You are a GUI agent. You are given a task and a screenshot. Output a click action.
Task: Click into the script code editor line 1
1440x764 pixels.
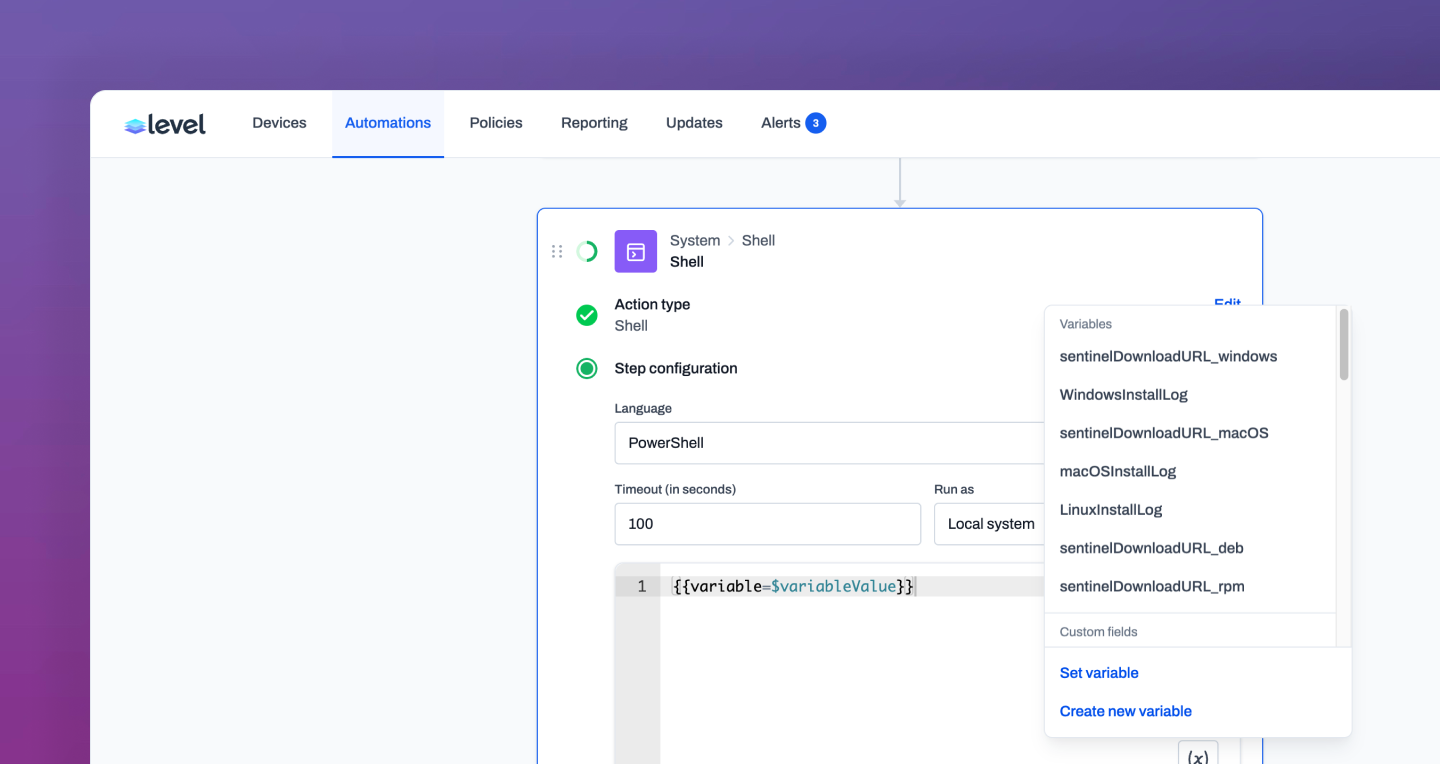(852, 587)
